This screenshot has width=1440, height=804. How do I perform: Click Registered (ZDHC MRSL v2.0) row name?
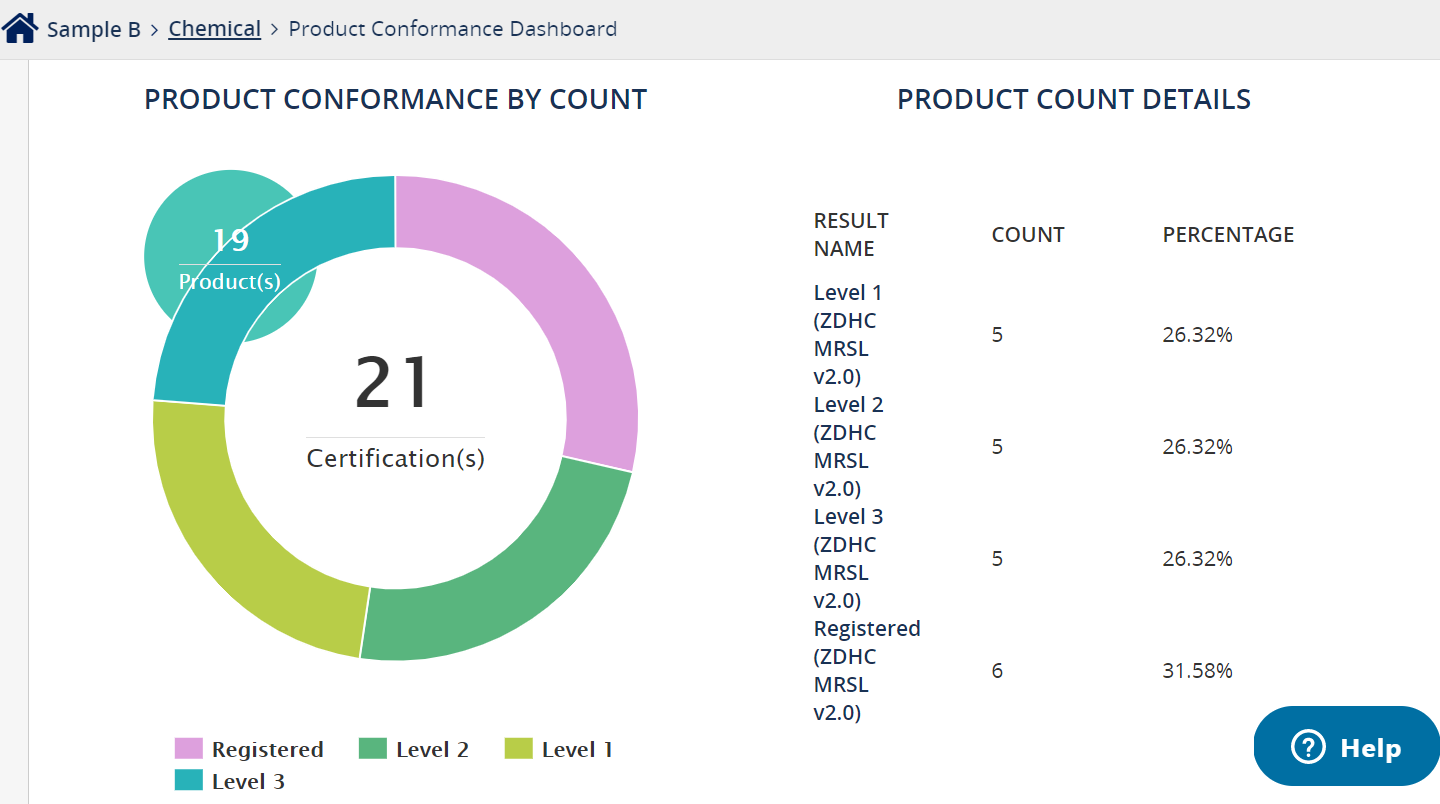[867, 671]
